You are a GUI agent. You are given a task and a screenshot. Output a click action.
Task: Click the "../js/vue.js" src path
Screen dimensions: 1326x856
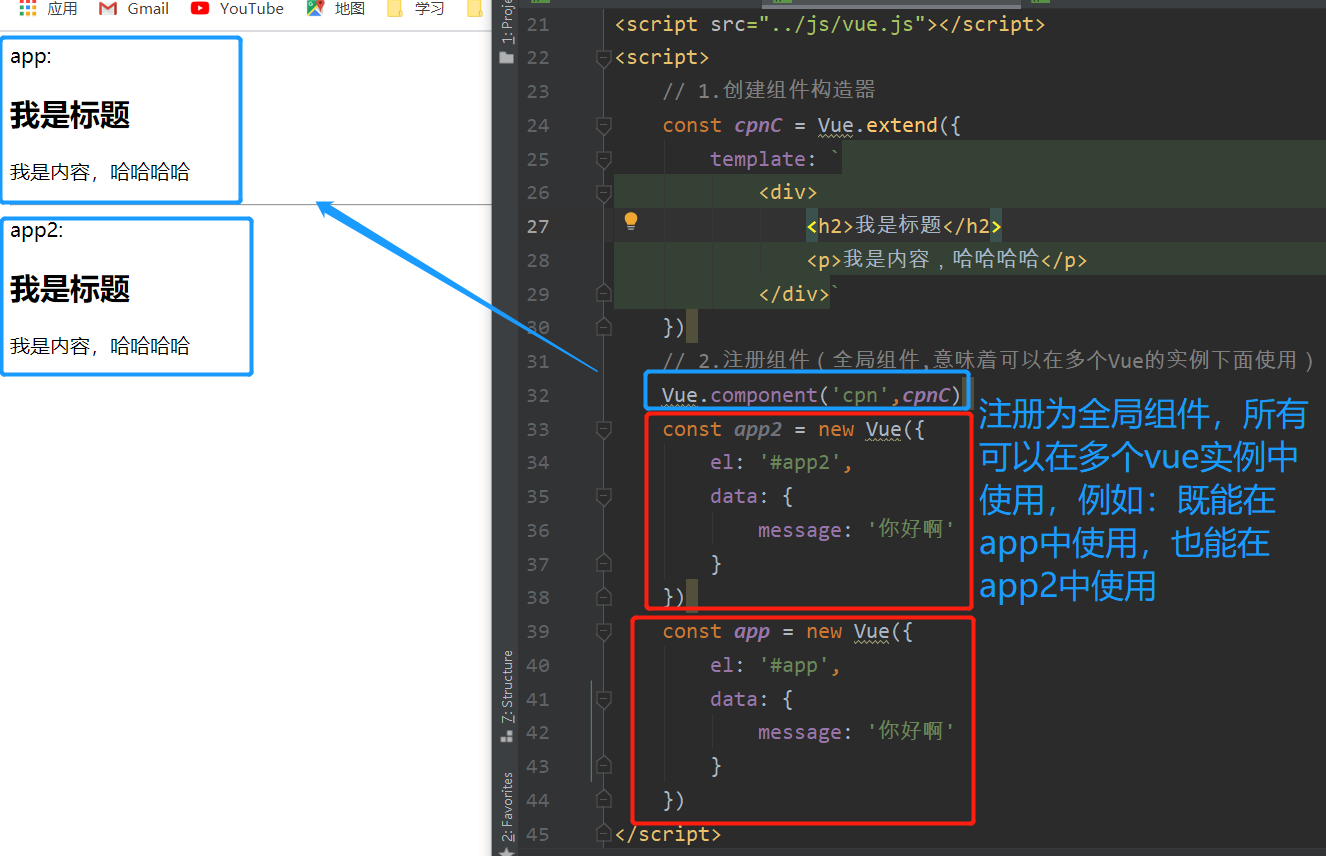843,24
